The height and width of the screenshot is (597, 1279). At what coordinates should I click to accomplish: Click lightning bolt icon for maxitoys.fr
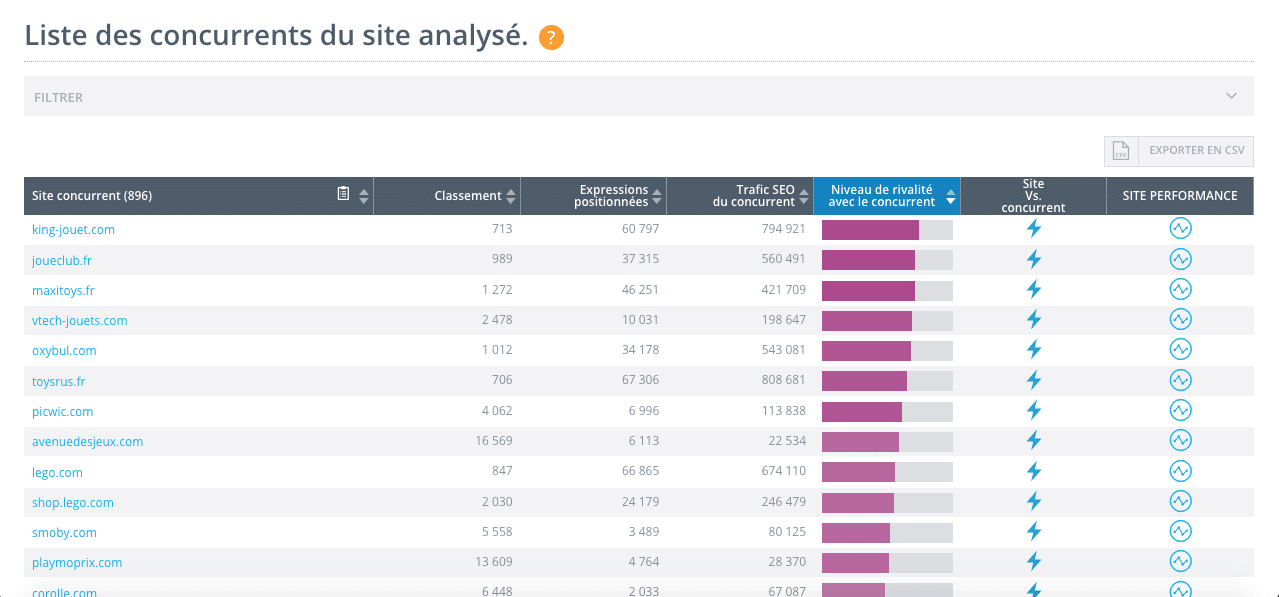[x=1034, y=290]
